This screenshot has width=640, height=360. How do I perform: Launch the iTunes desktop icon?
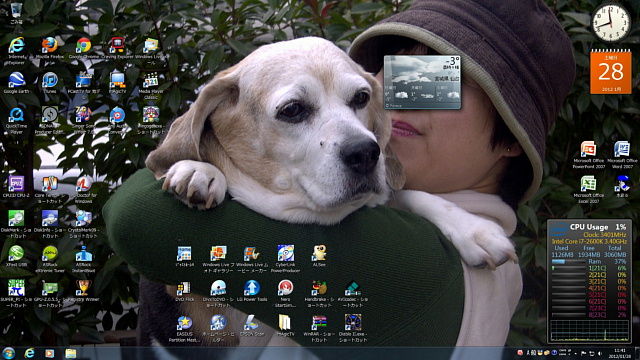tap(50, 82)
